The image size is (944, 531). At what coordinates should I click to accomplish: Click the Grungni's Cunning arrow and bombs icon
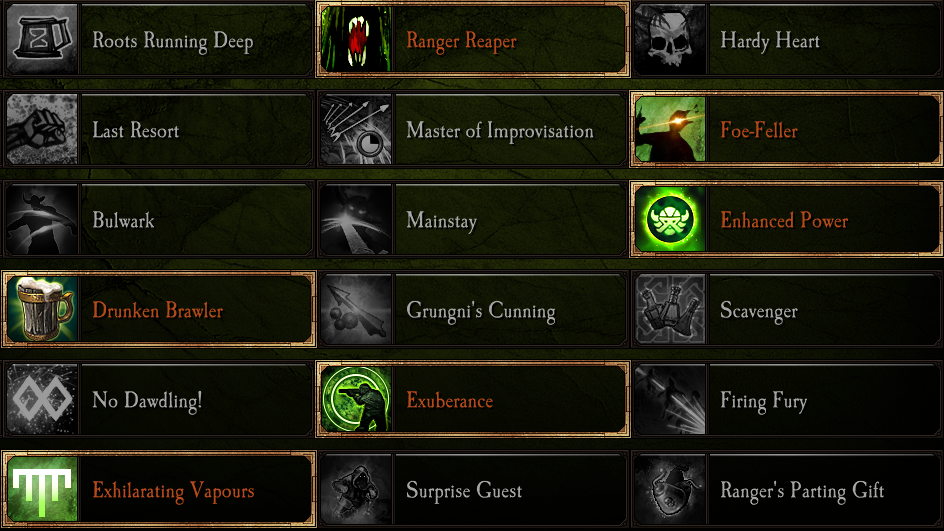click(356, 309)
